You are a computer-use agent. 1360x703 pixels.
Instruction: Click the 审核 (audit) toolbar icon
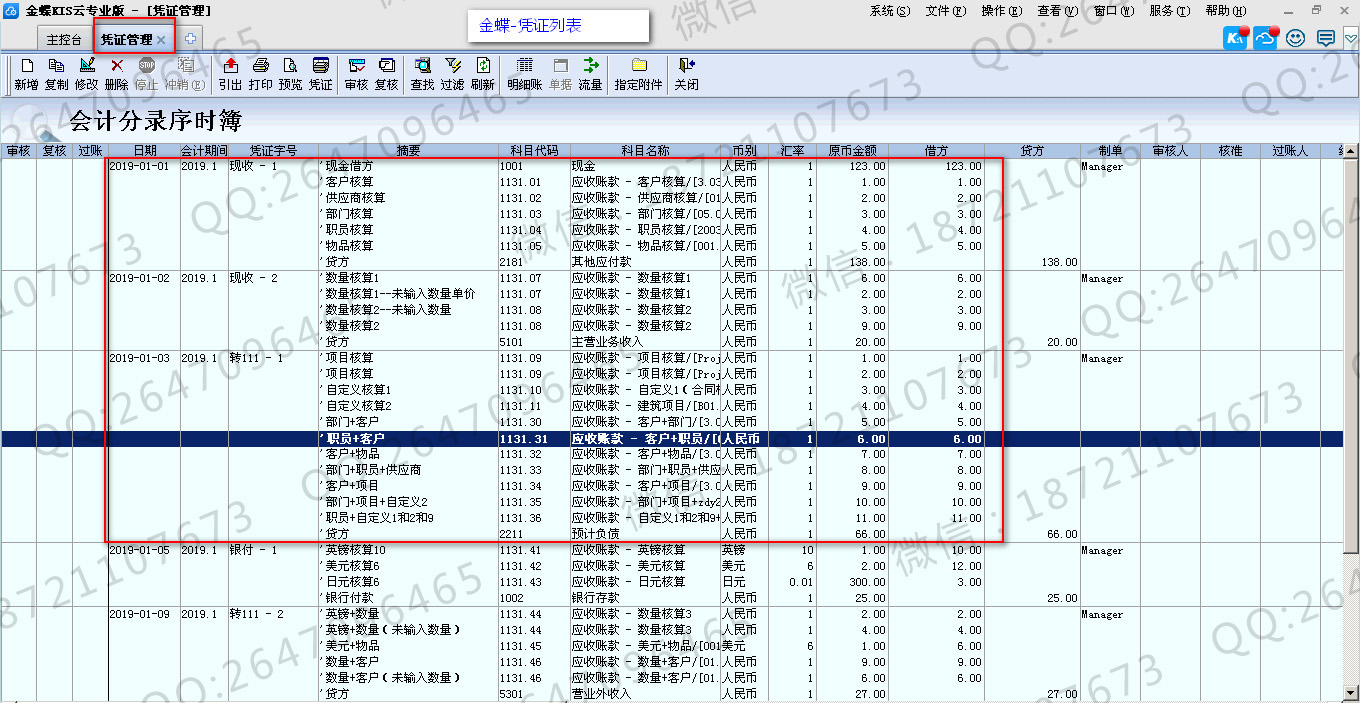tap(356, 66)
